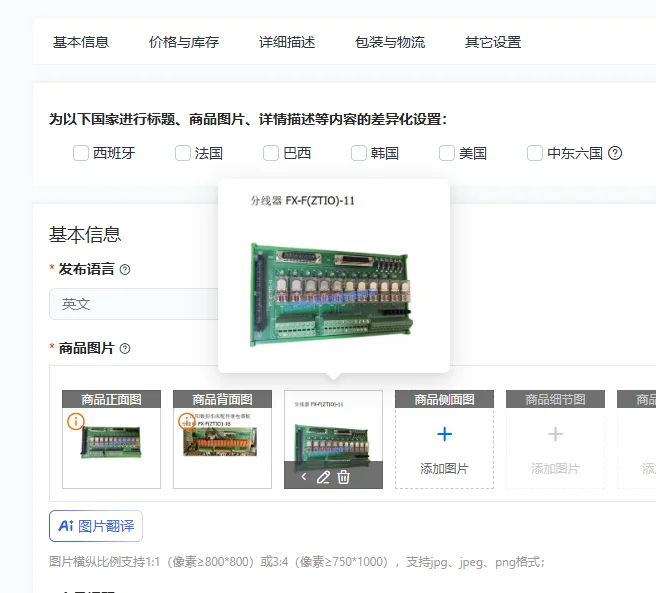Open the 发布语言 dropdown showing 英文
Screen dimensions: 656x593
coord(134,304)
